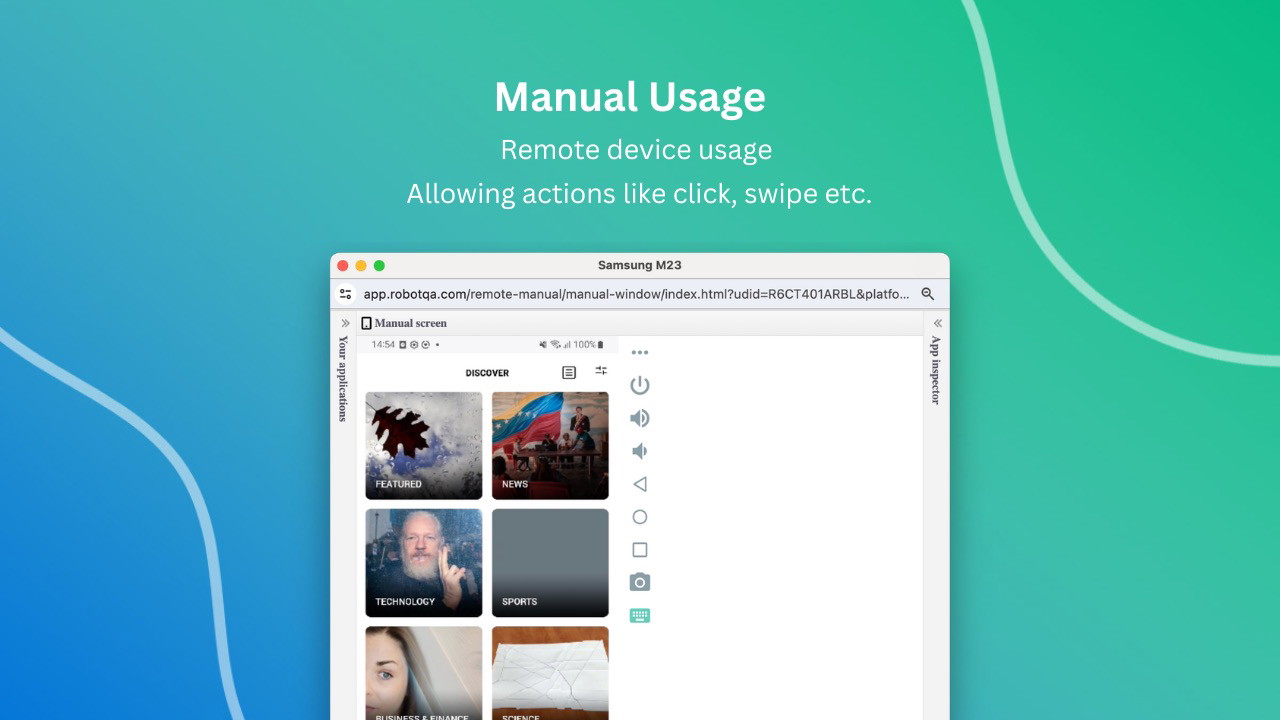Open the News category tile
1280x720 pixels.
(550, 445)
